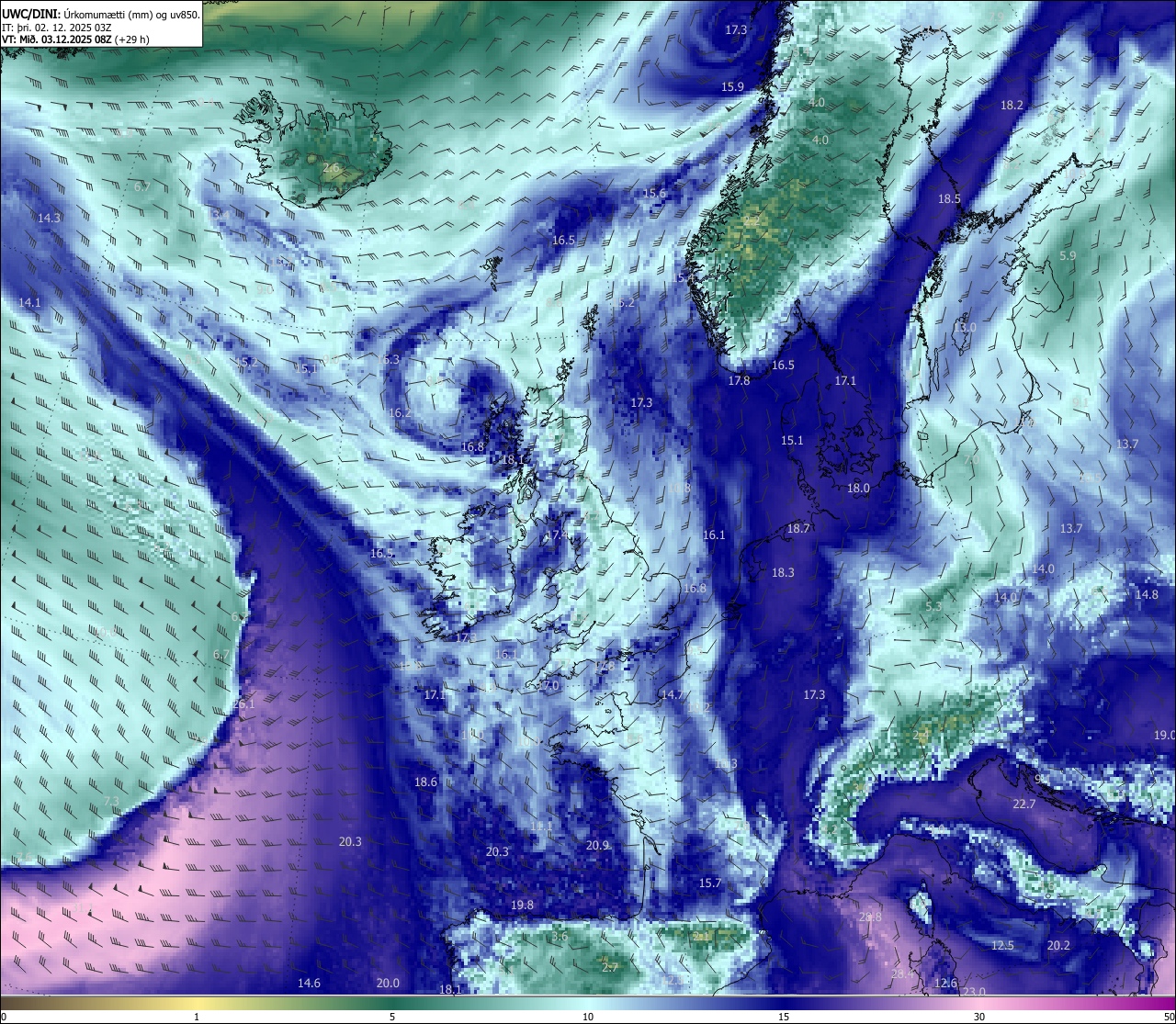Click the 20.2 value on the map
Image resolution: width=1176 pixels, height=1024 pixels.
[x=1058, y=946]
